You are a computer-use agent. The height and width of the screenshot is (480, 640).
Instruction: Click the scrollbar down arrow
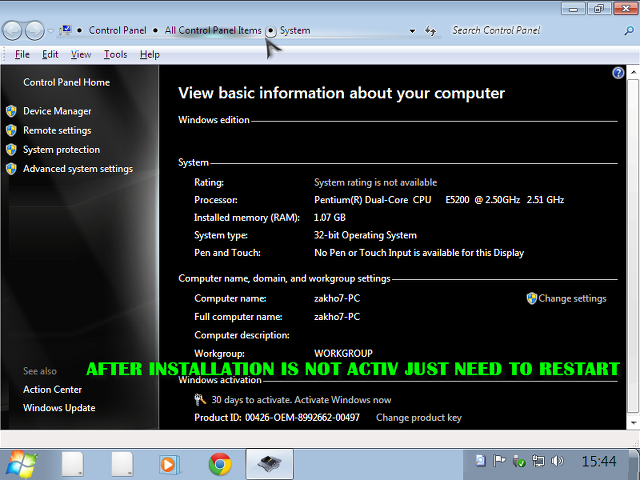click(633, 423)
